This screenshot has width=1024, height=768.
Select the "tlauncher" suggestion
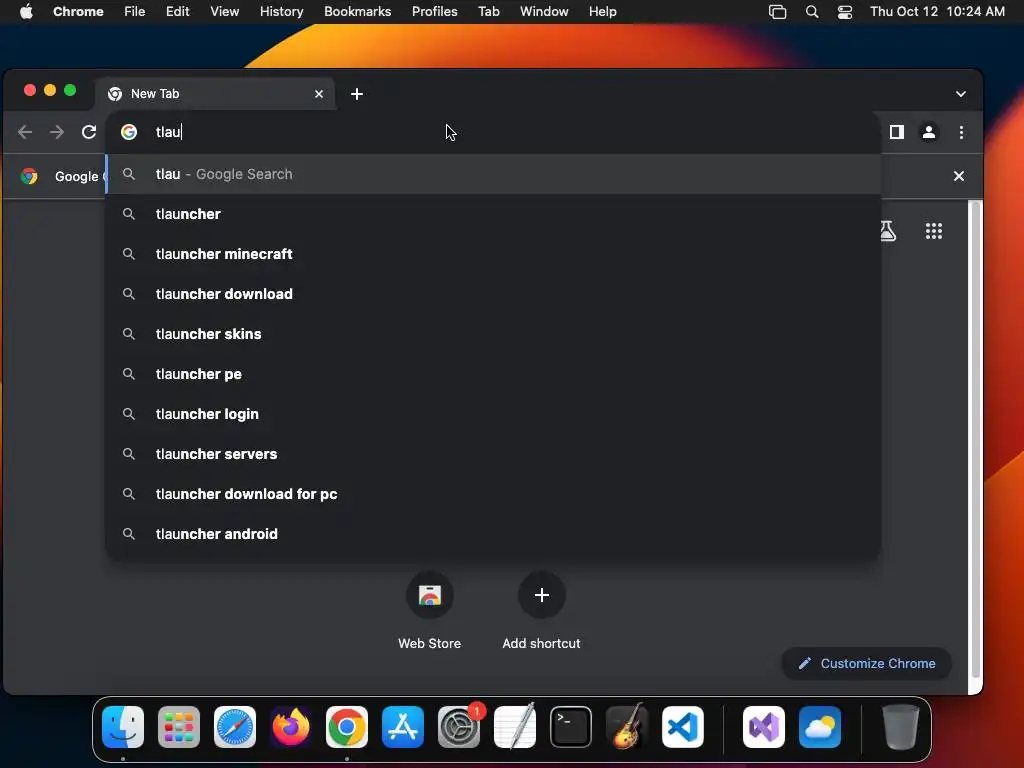pos(494,214)
